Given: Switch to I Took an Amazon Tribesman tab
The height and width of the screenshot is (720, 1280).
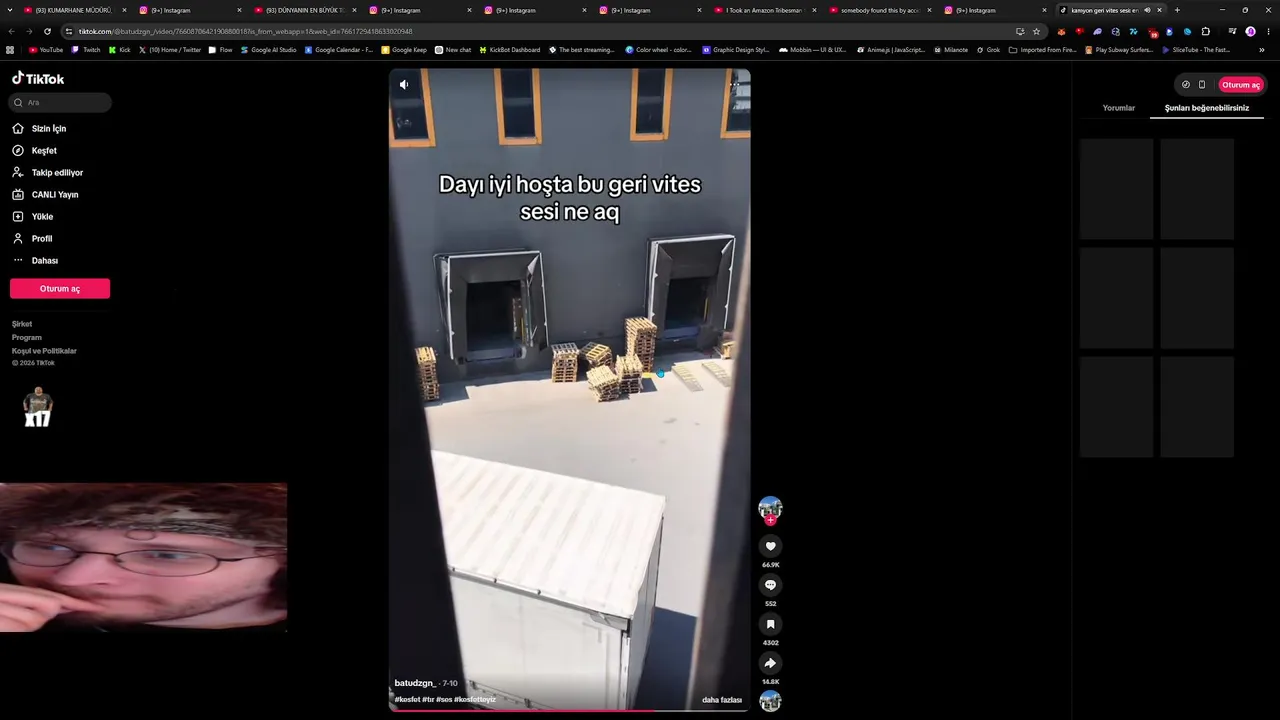Looking at the screenshot, I should click(764, 10).
